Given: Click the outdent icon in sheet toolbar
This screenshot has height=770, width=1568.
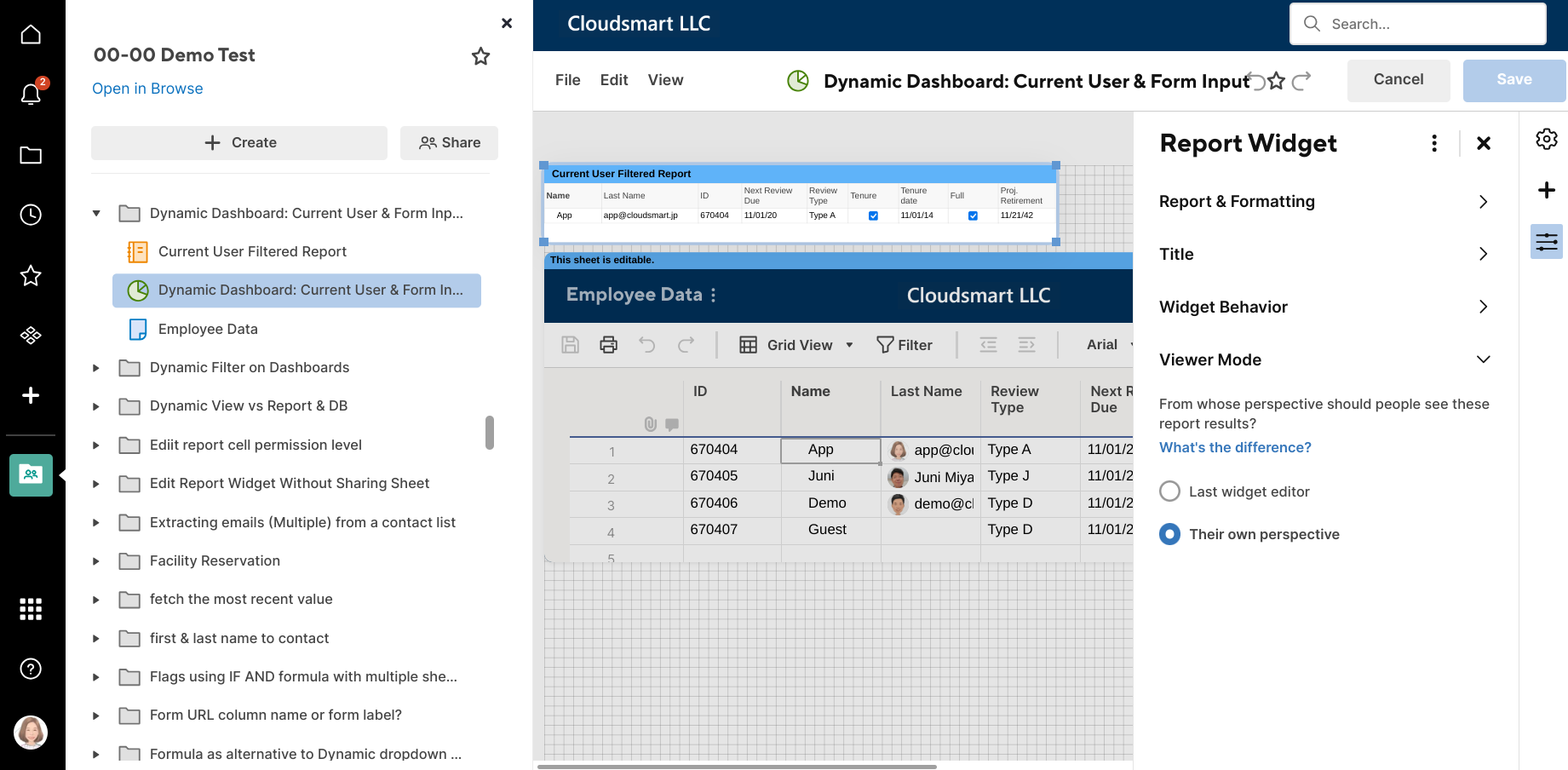Looking at the screenshot, I should coord(988,345).
